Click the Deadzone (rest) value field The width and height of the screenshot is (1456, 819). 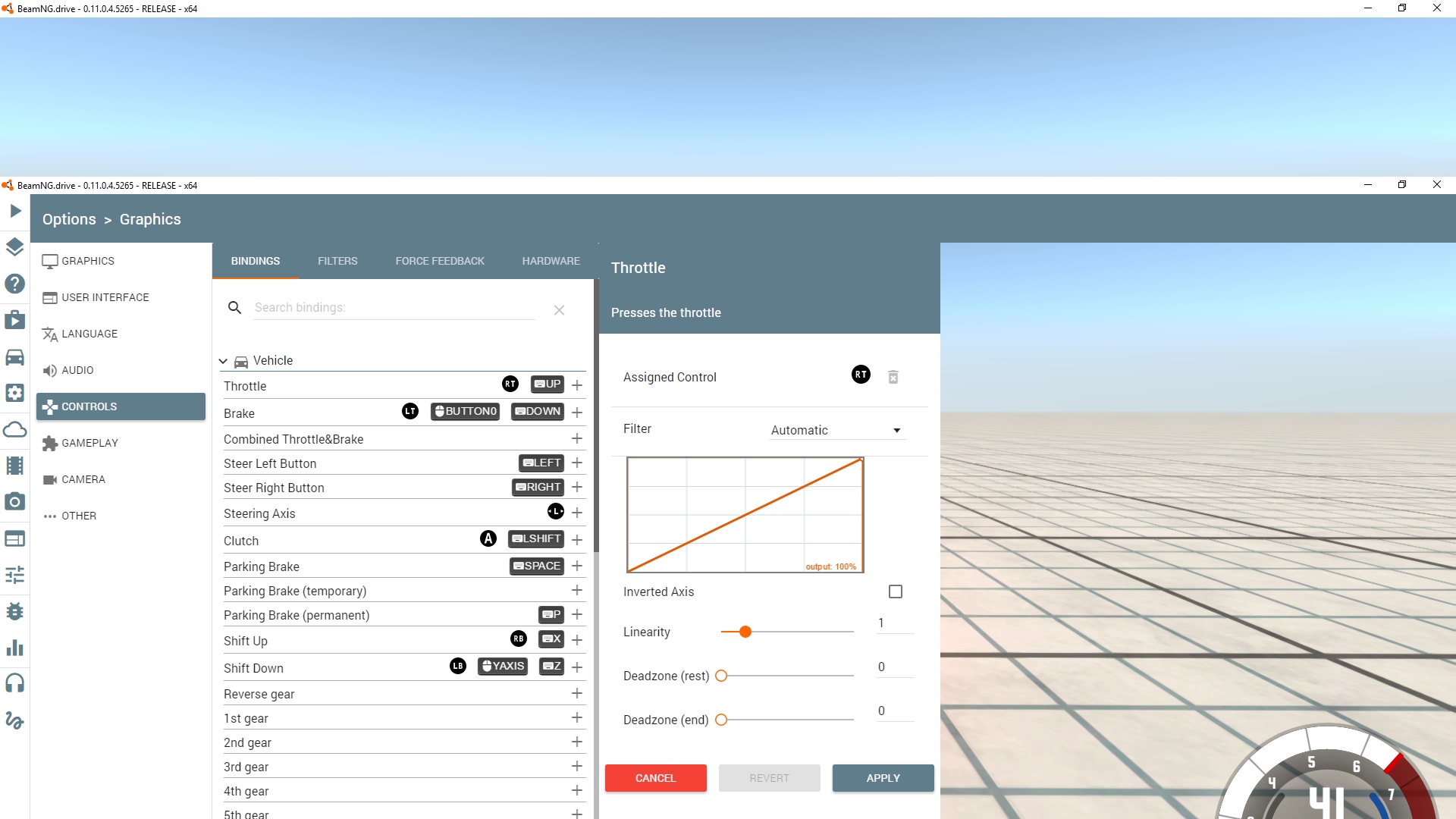pos(896,667)
